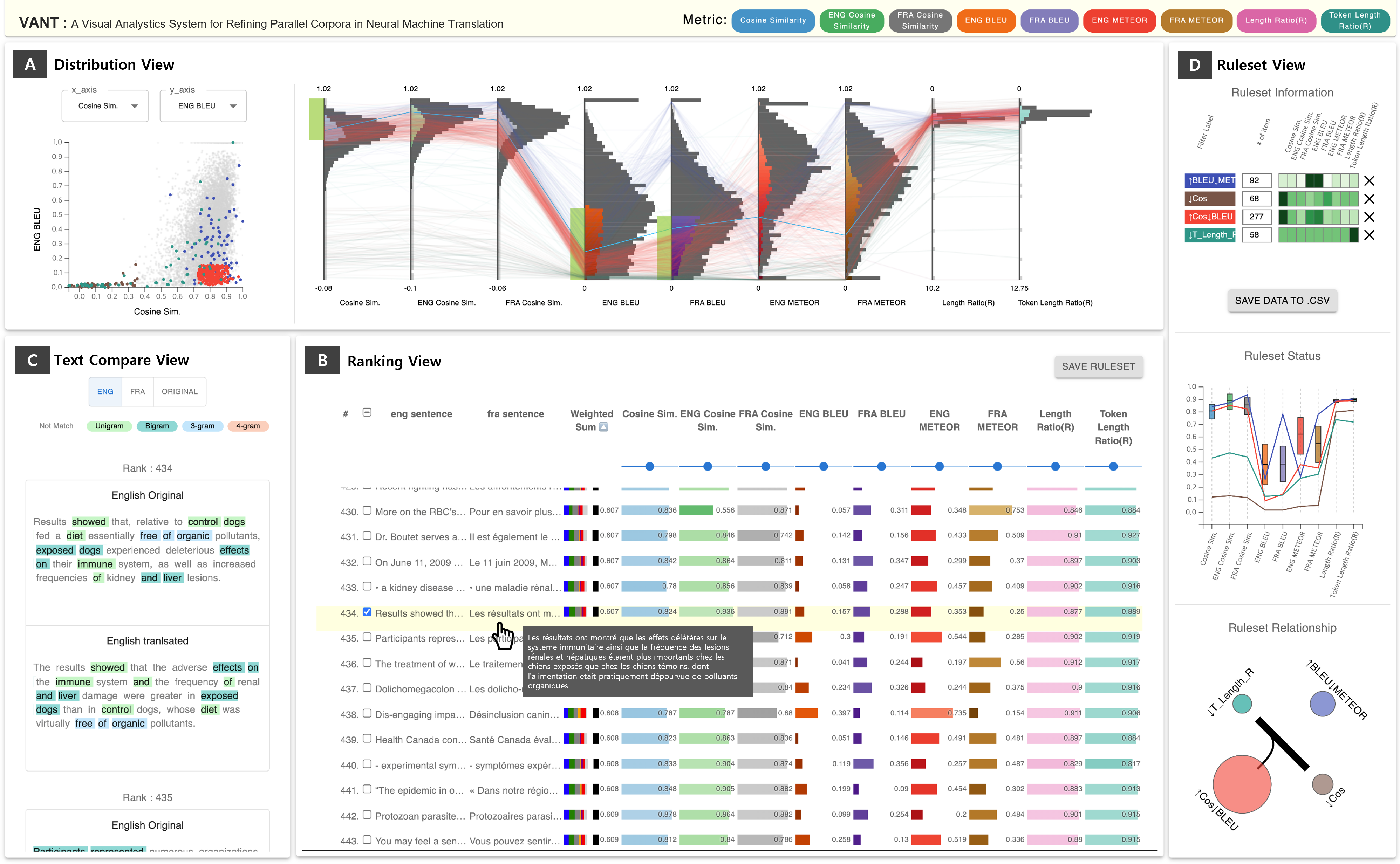Toggle the Weighted Sum sort arrow icon

coord(603,427)
